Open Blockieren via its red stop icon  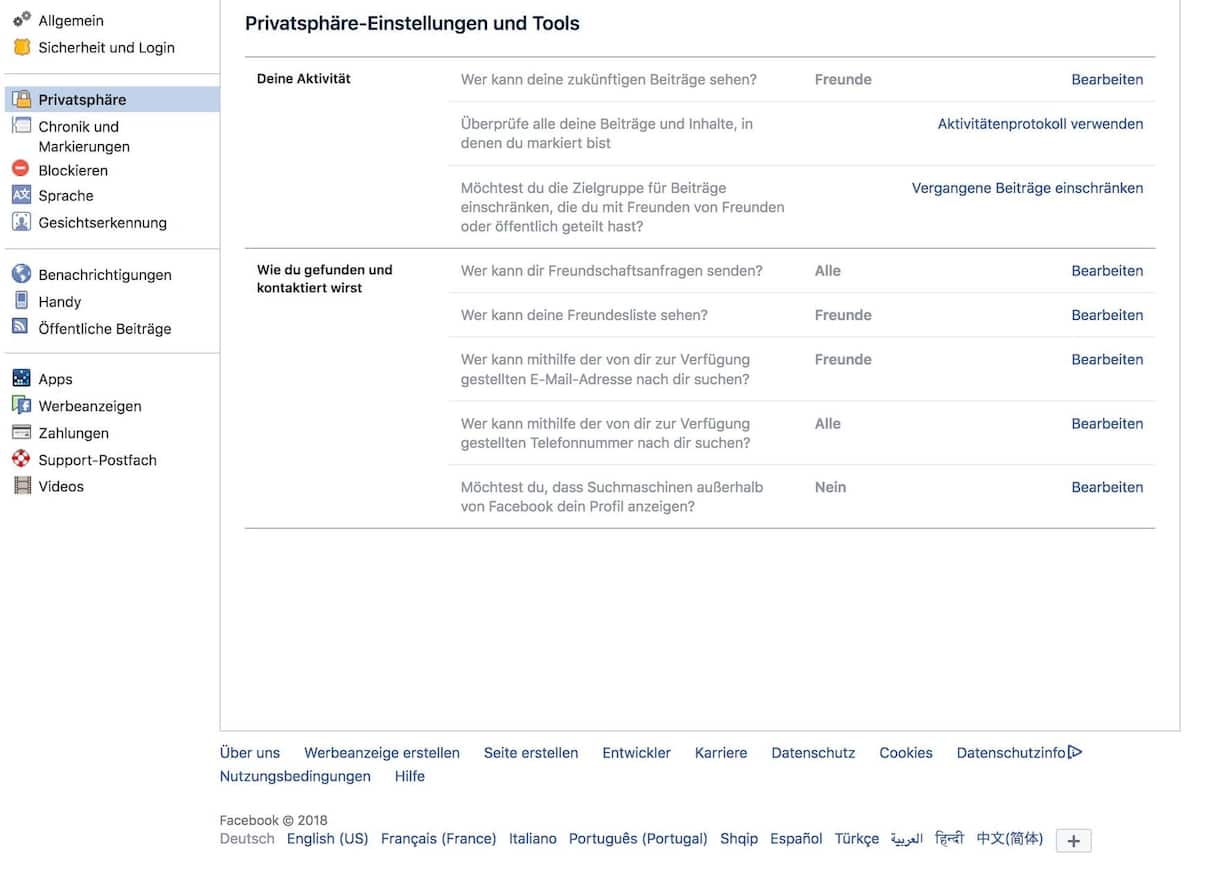tap(20, 170)
